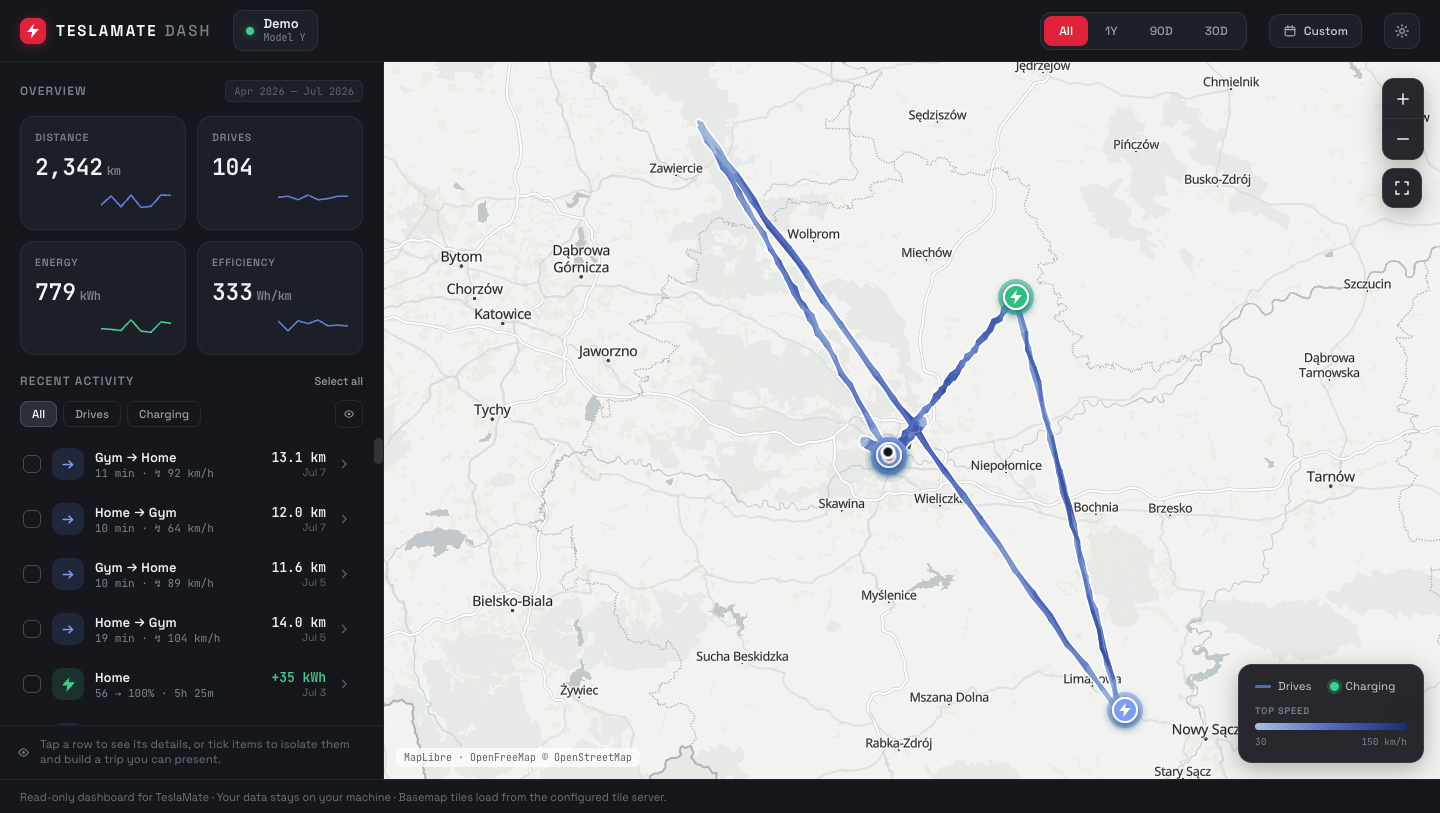Toggle the eye visibility button in Recent Activity
1440x813 pixels.
pos(349,414)
